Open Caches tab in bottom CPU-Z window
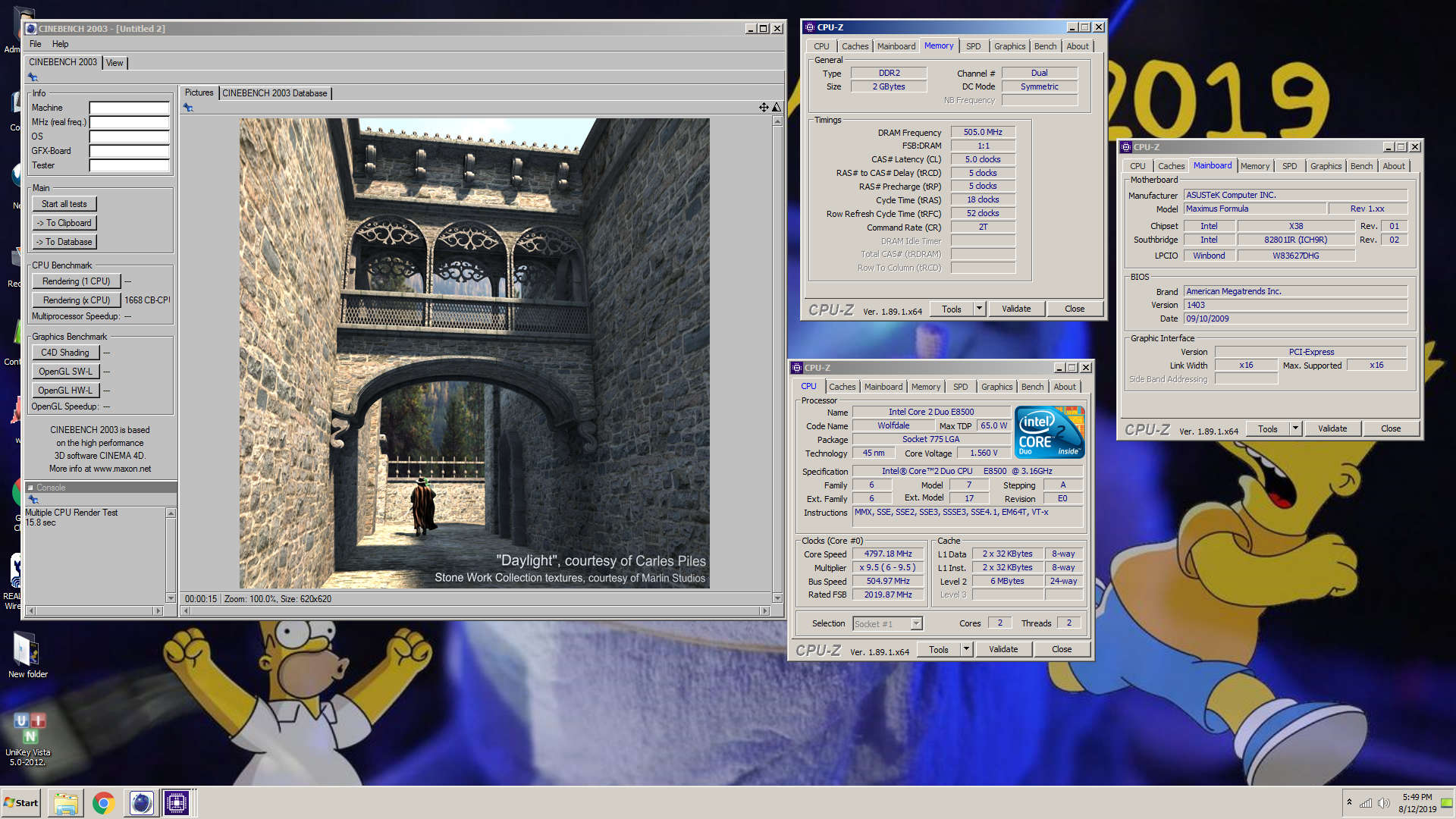This screenshot has width=1456, height=819. point(842,387)
